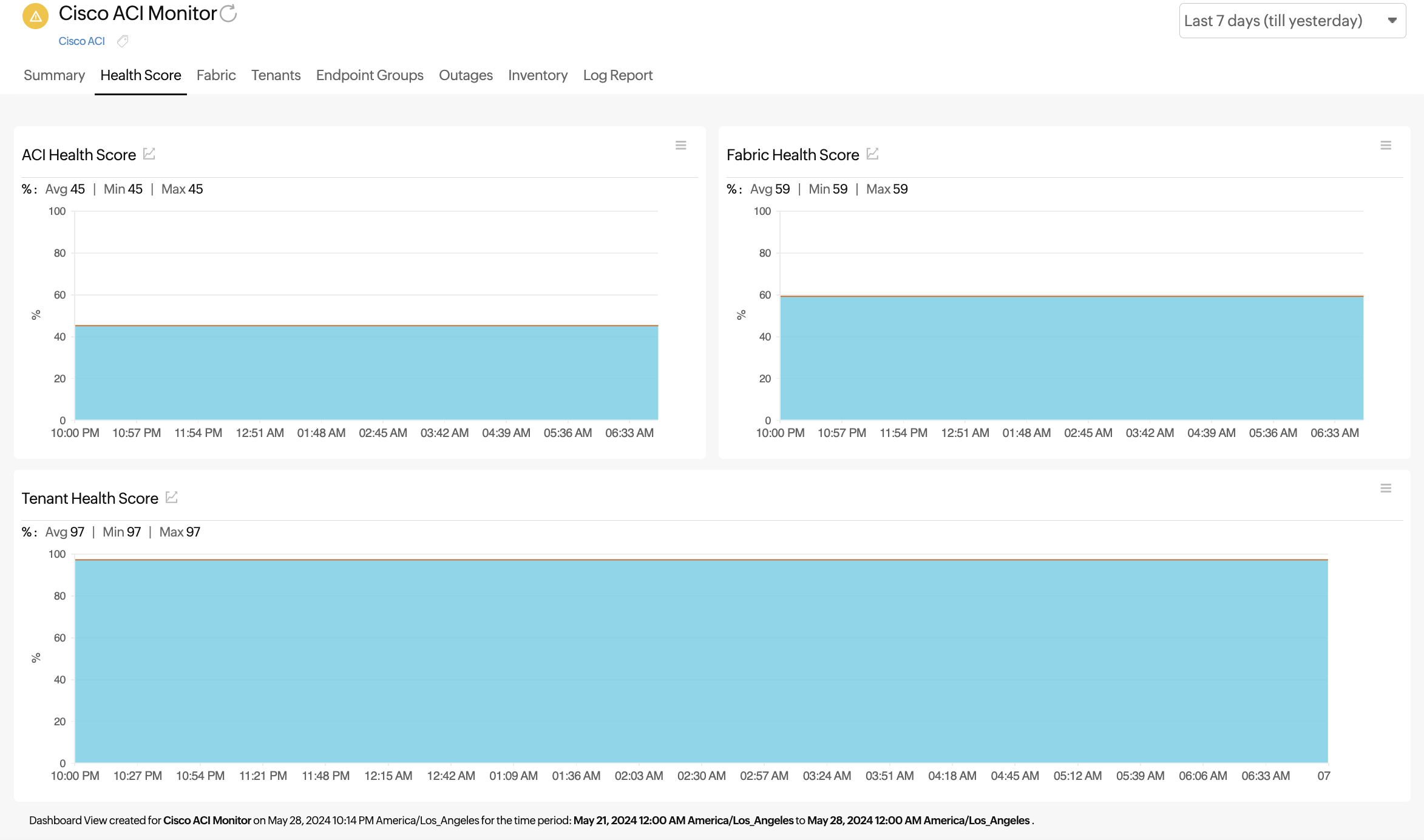The width and height of the screenshot is (1424, 840).
Task: Click the dropdown arrow of time period selector
Action: (1392, 21)
